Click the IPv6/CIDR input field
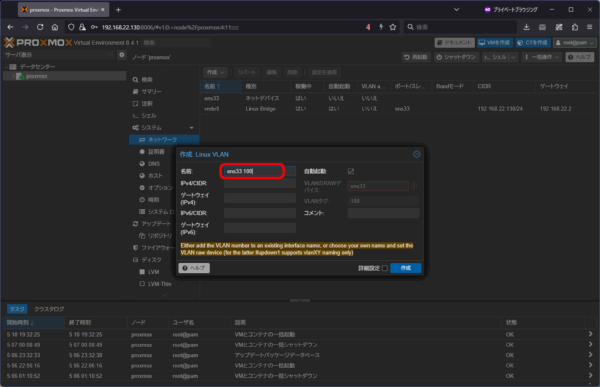600x387 pixels. pos(259,213)
